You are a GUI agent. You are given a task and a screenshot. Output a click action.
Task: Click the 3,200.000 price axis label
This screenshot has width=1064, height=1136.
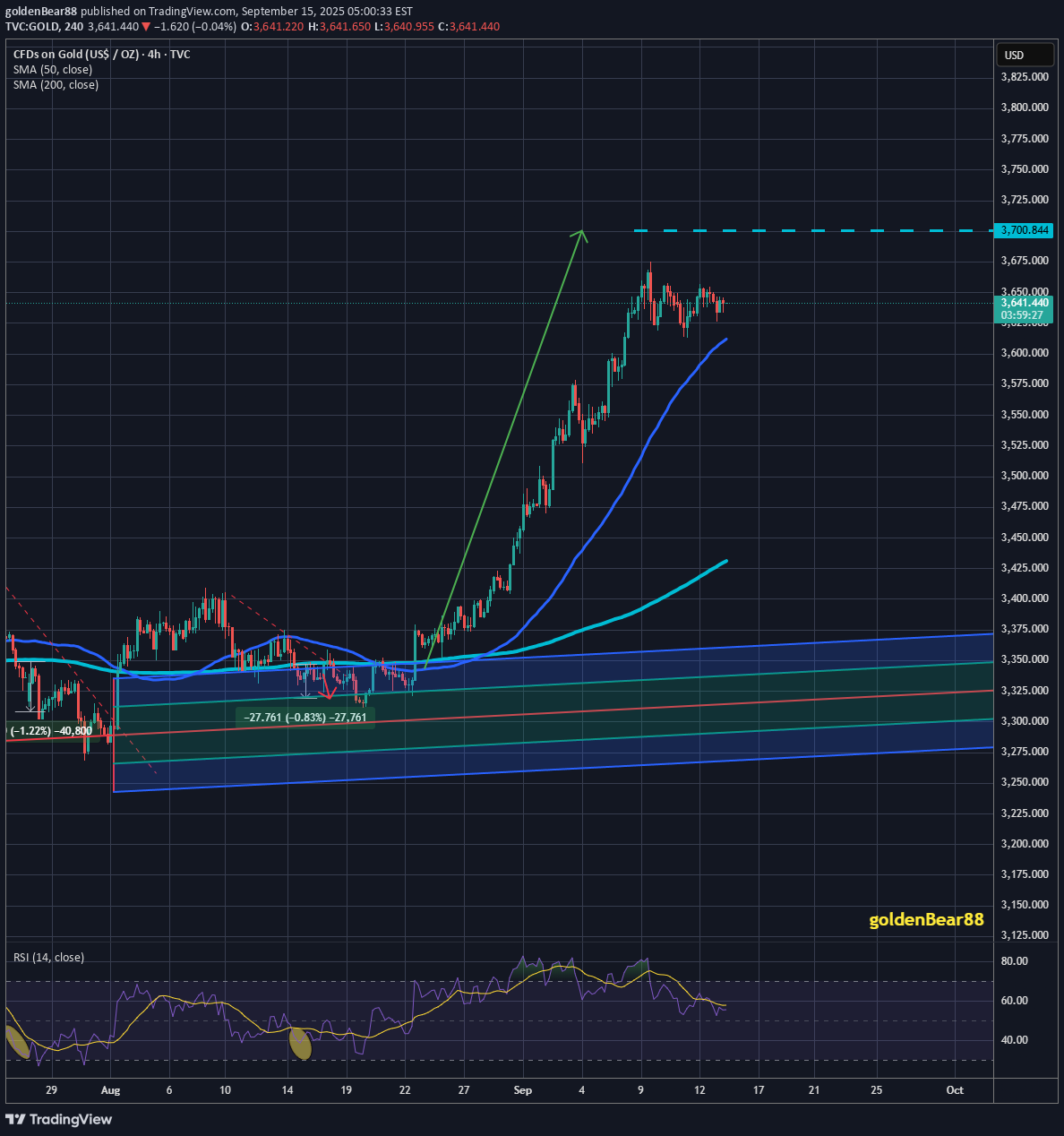click(x=1025, y=844)
